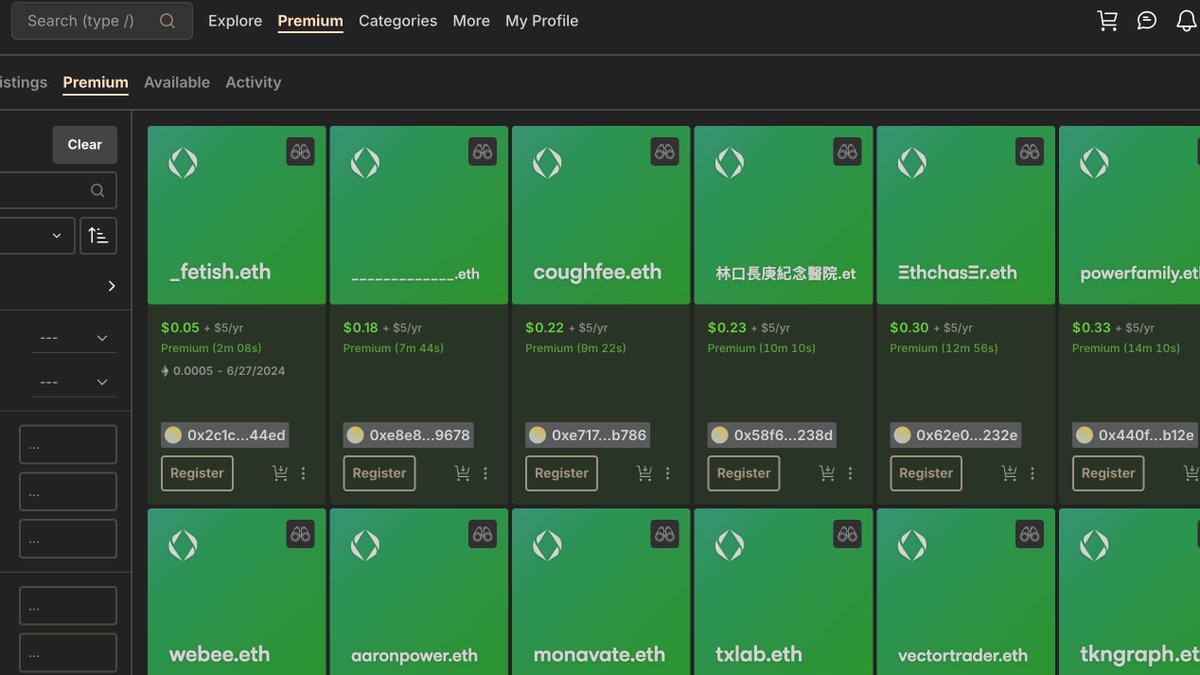Click the sidebar filter search magnifier icon
1200x675 pixels.
click(97, 190)
